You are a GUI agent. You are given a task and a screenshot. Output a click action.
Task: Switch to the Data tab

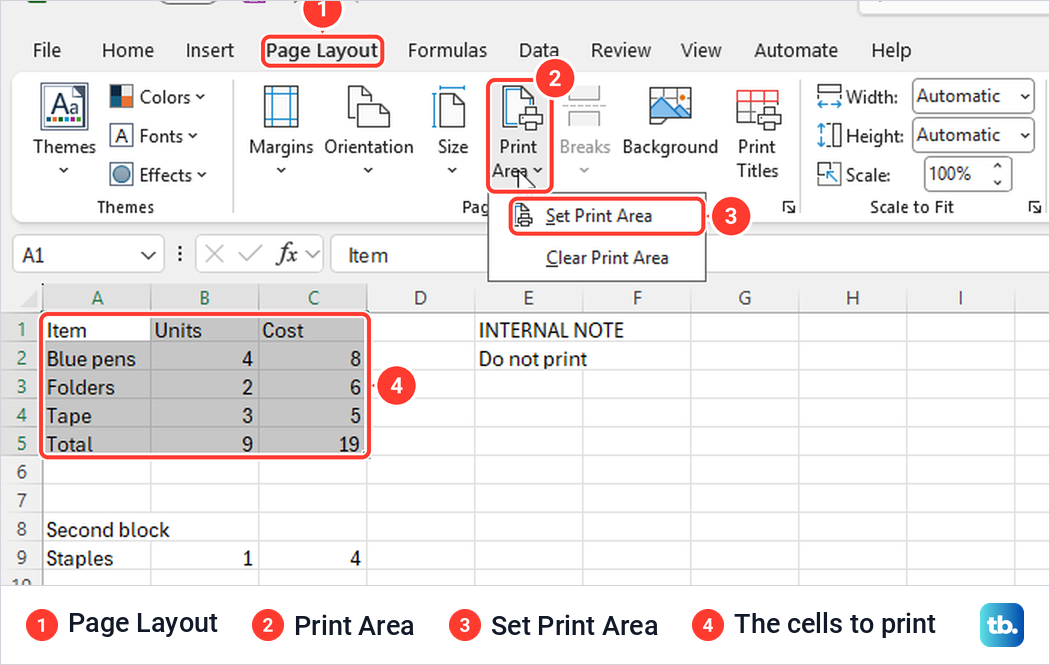539,51
